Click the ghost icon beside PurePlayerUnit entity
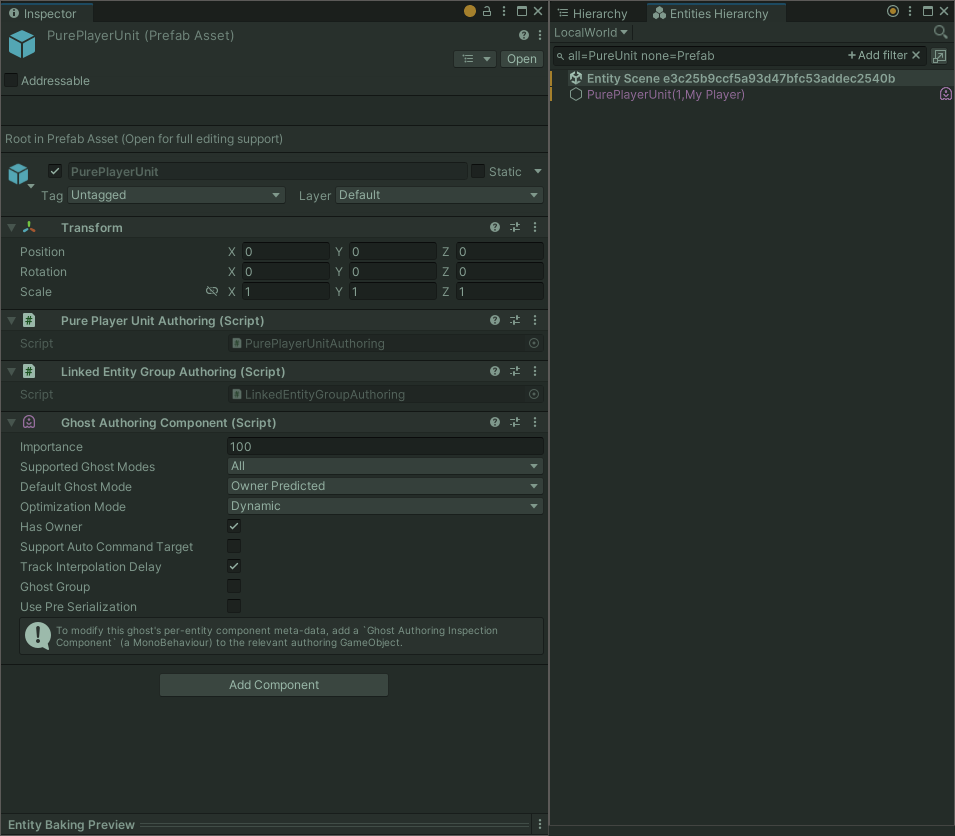Viewport: 955px width, 836px height. click(946, 93)
